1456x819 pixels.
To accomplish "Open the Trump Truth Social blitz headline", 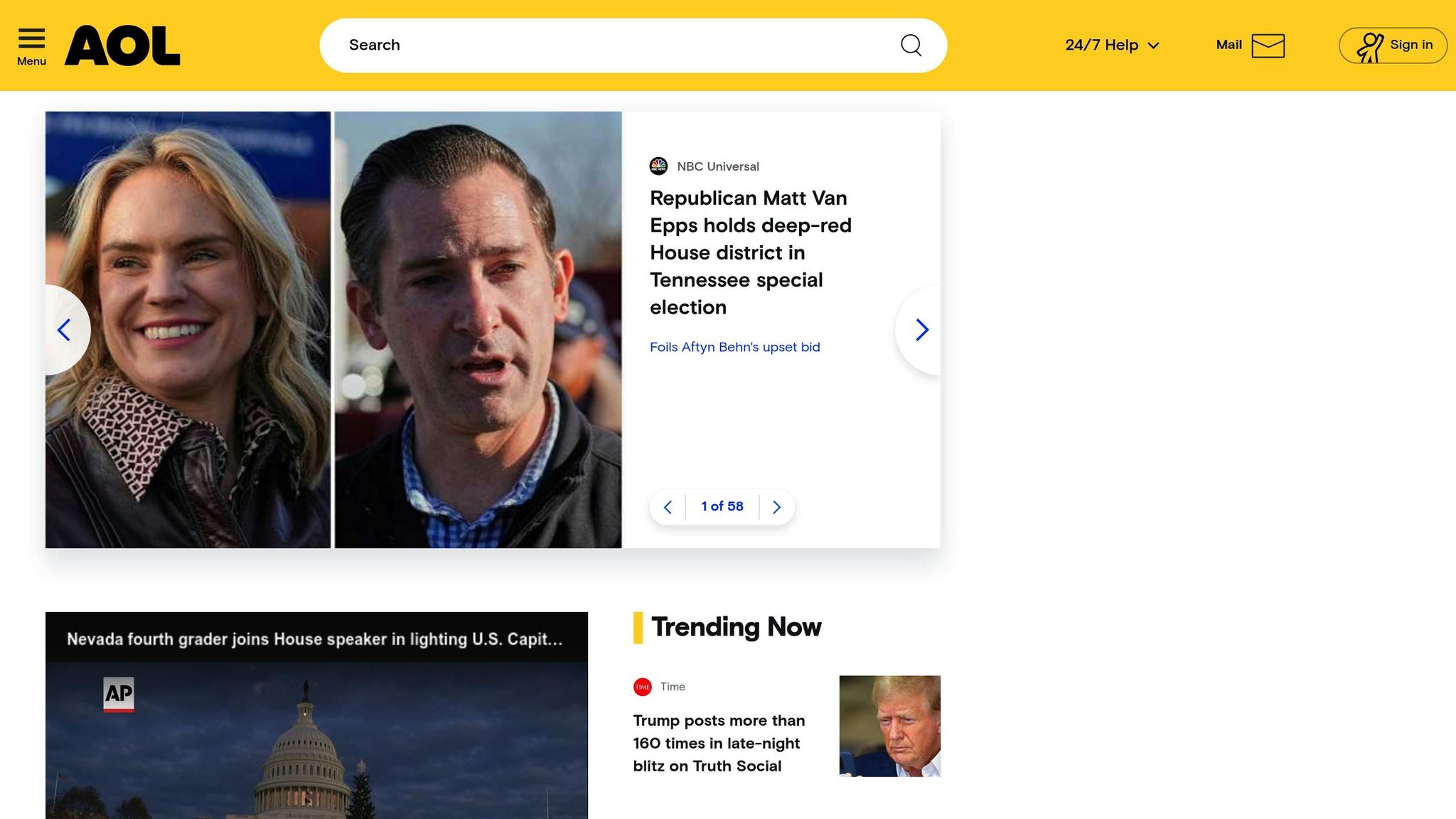I will click(x=719, y=743).
